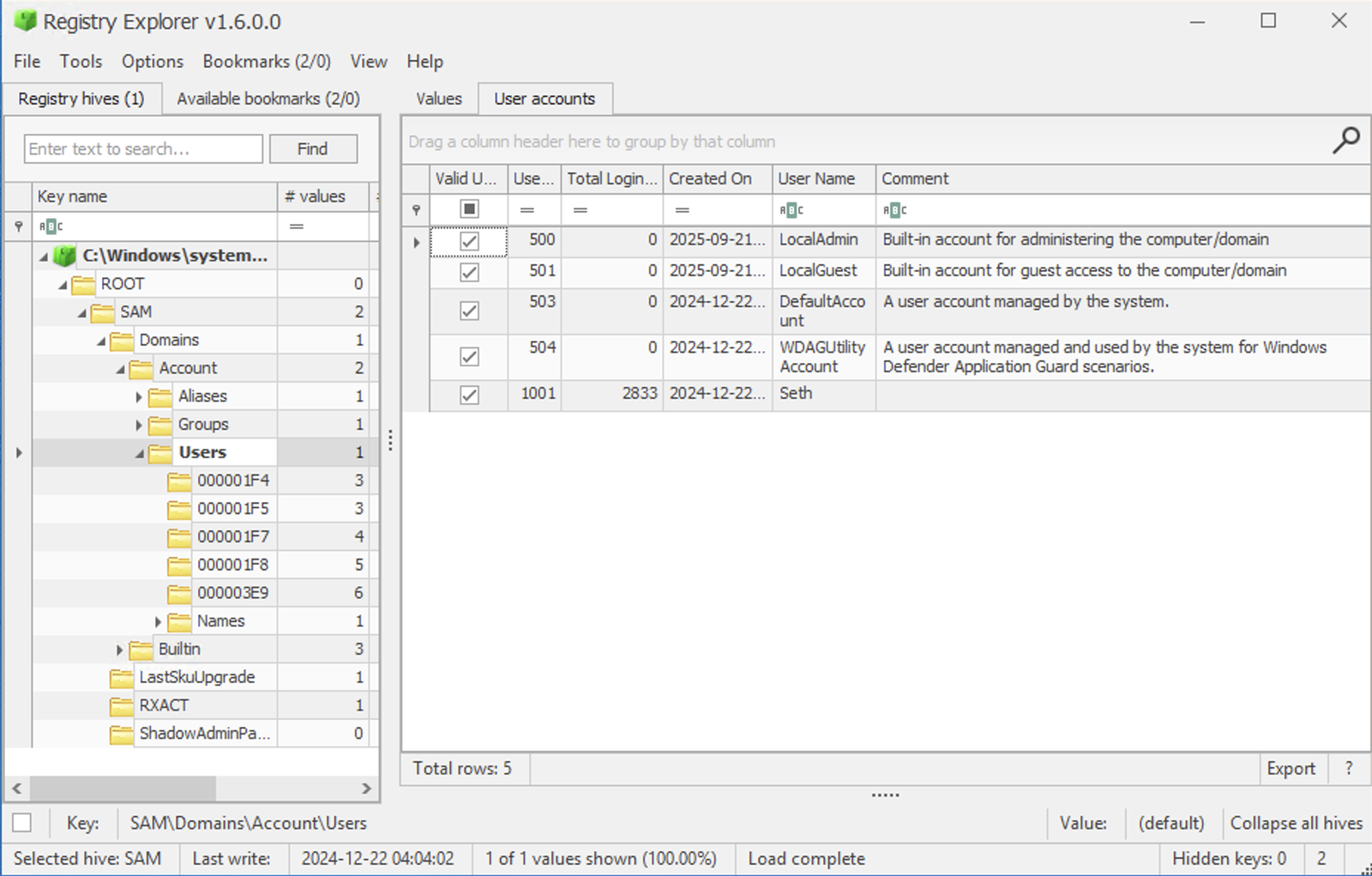Screen dimensions: 1372x876
Task: Click the Find button
Action: point(312,148)
